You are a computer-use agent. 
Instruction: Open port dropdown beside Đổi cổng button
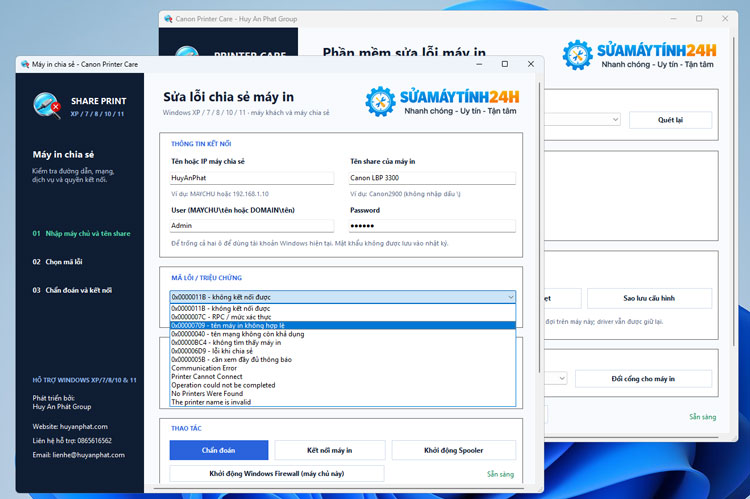coord(562,378)
